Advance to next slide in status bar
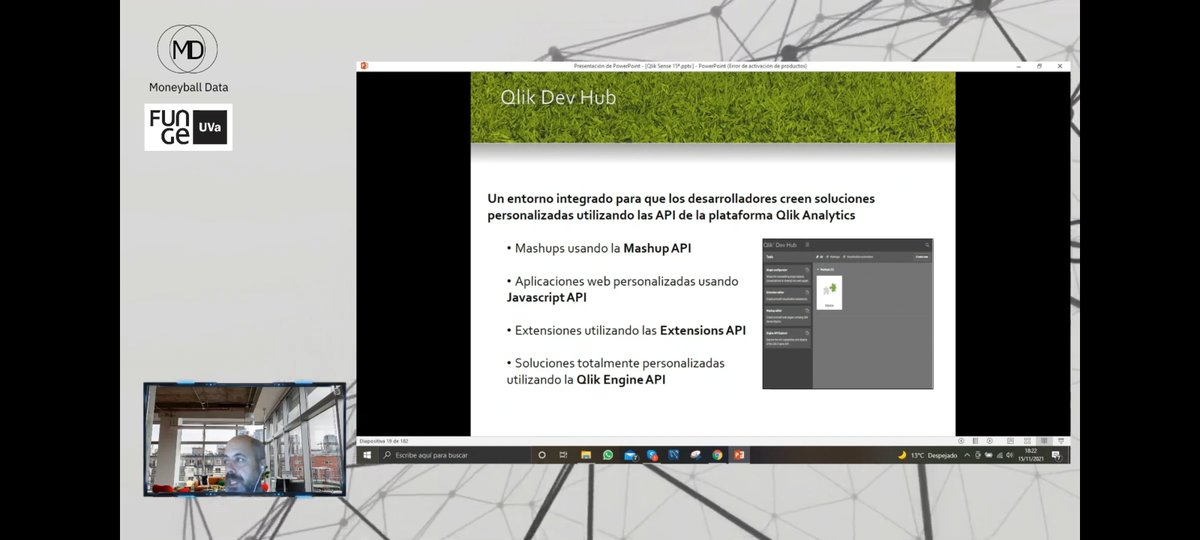This screenshot has width=1200, height=540. [990, 441]
